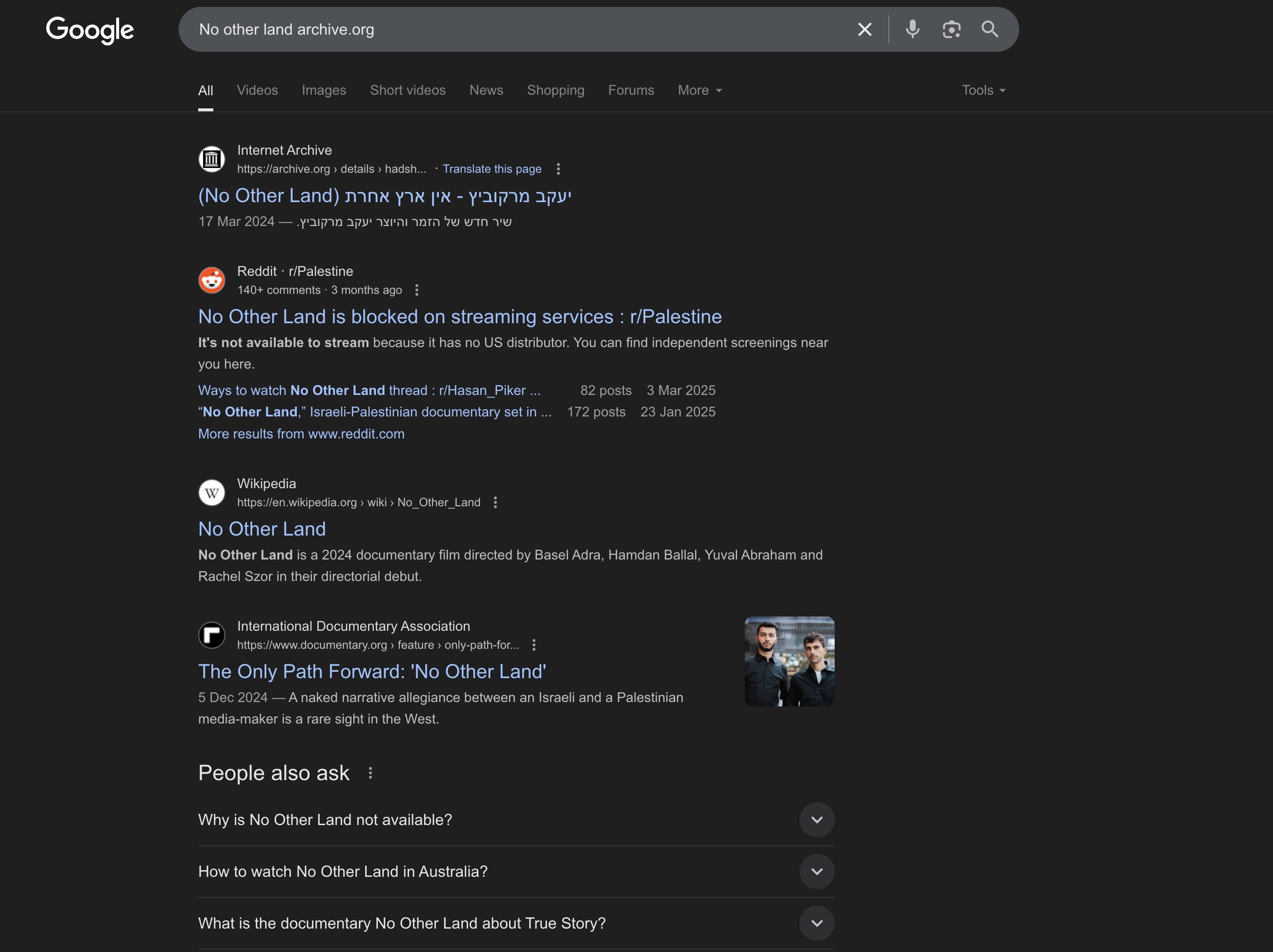Click 'Translate this page' link
Screen dimensions: 1273x952
click(492, 168)
